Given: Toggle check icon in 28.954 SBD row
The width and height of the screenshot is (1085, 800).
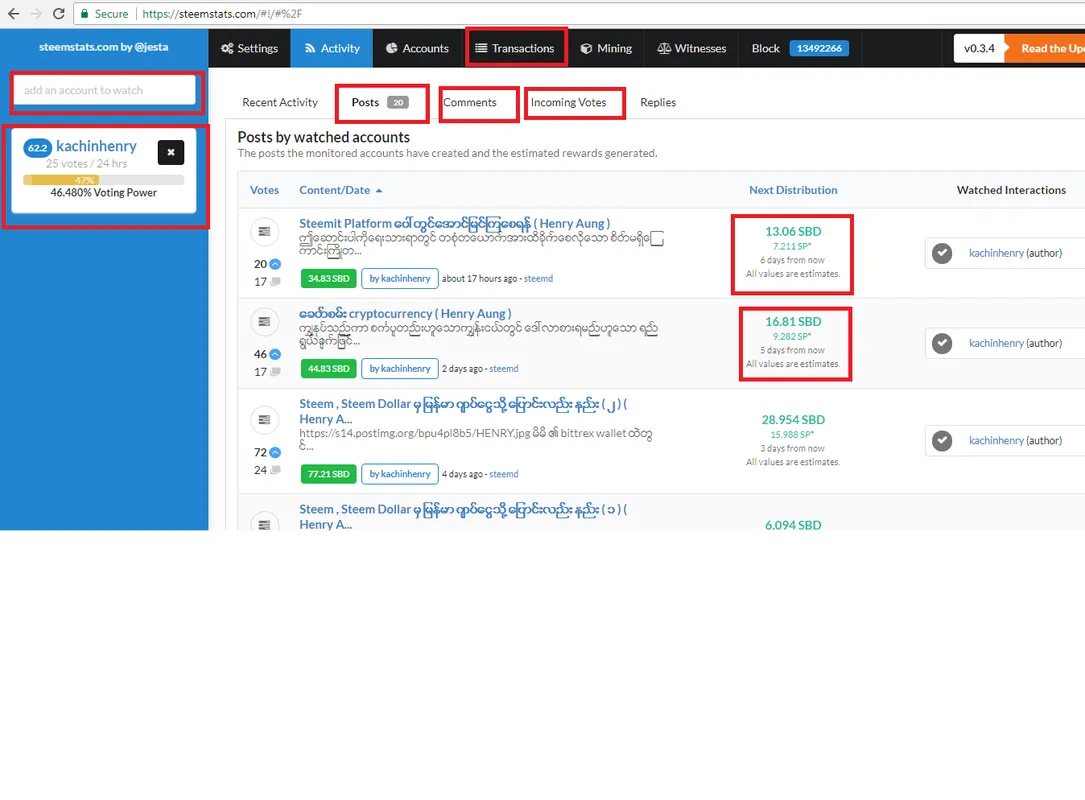Looking at the screenshot, I should [x=942, y=441].
